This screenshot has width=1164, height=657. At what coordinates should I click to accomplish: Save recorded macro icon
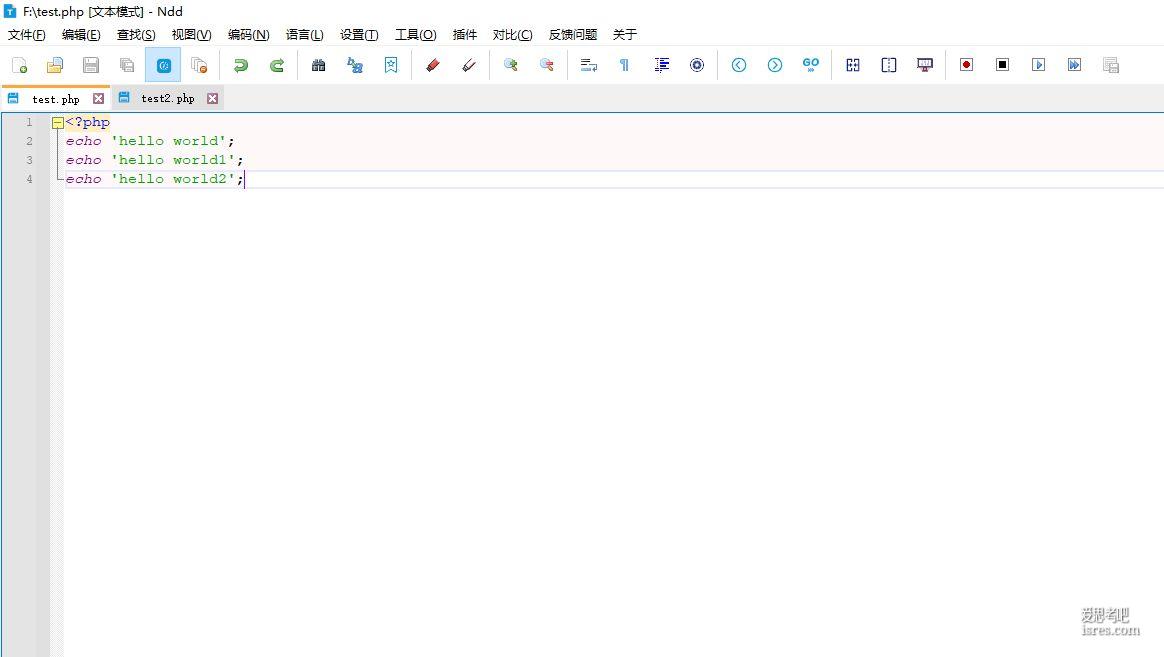point(1111,65)
